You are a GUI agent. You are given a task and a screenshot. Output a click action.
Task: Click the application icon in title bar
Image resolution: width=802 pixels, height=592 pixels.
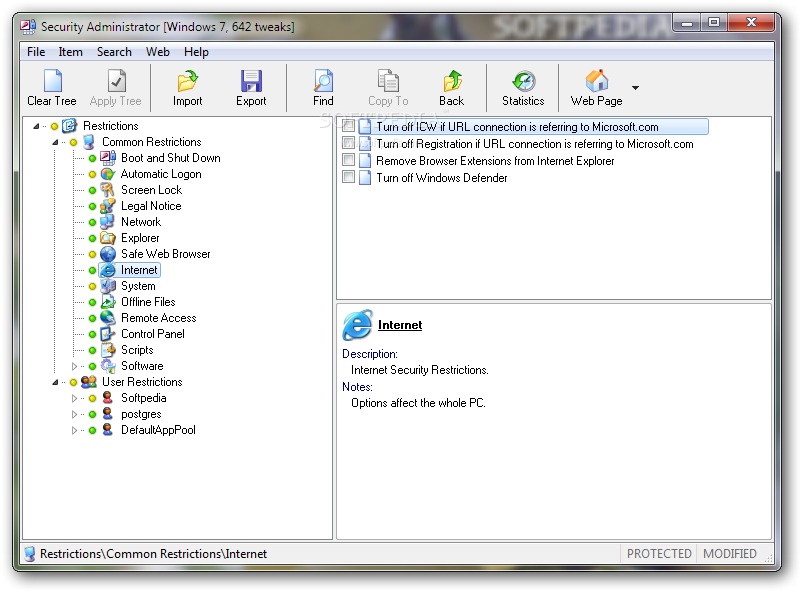click(x=28, y=26)
